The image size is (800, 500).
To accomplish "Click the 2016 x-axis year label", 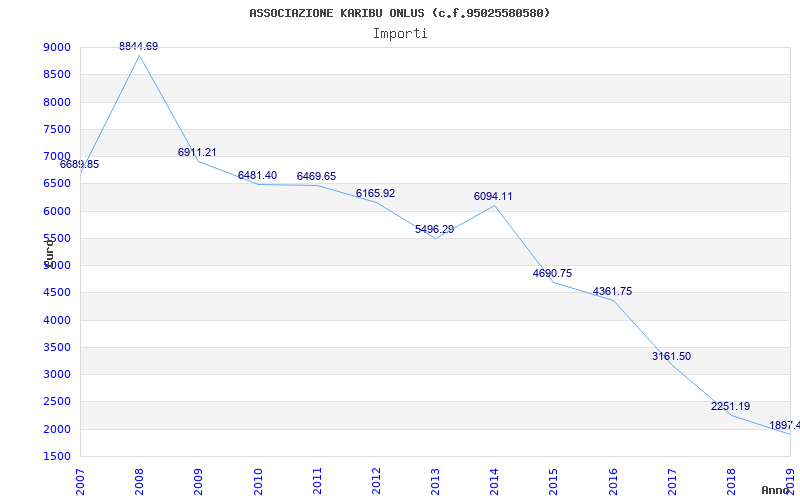I will 613,482.
